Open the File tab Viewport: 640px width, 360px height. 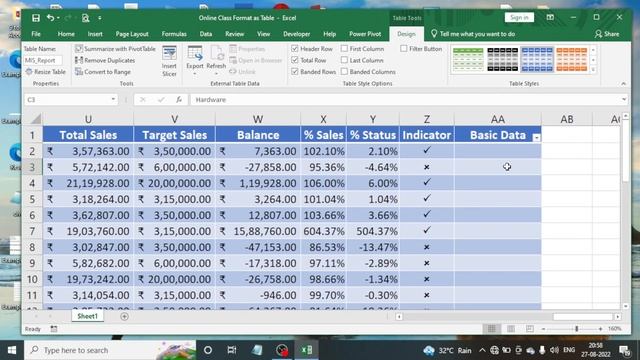(x=36, y=34)
